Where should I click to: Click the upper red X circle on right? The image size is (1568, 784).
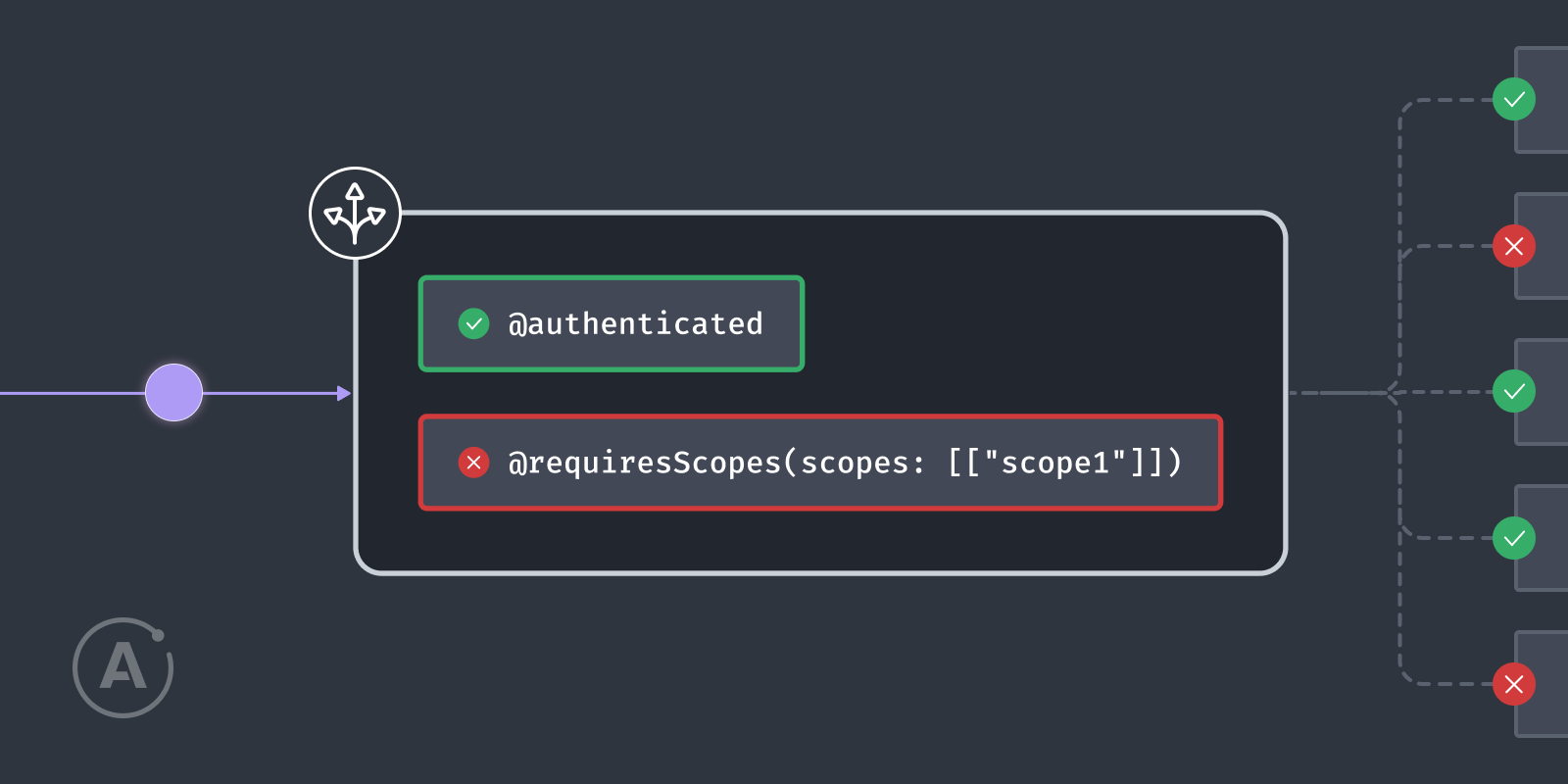click(1514, 246)
